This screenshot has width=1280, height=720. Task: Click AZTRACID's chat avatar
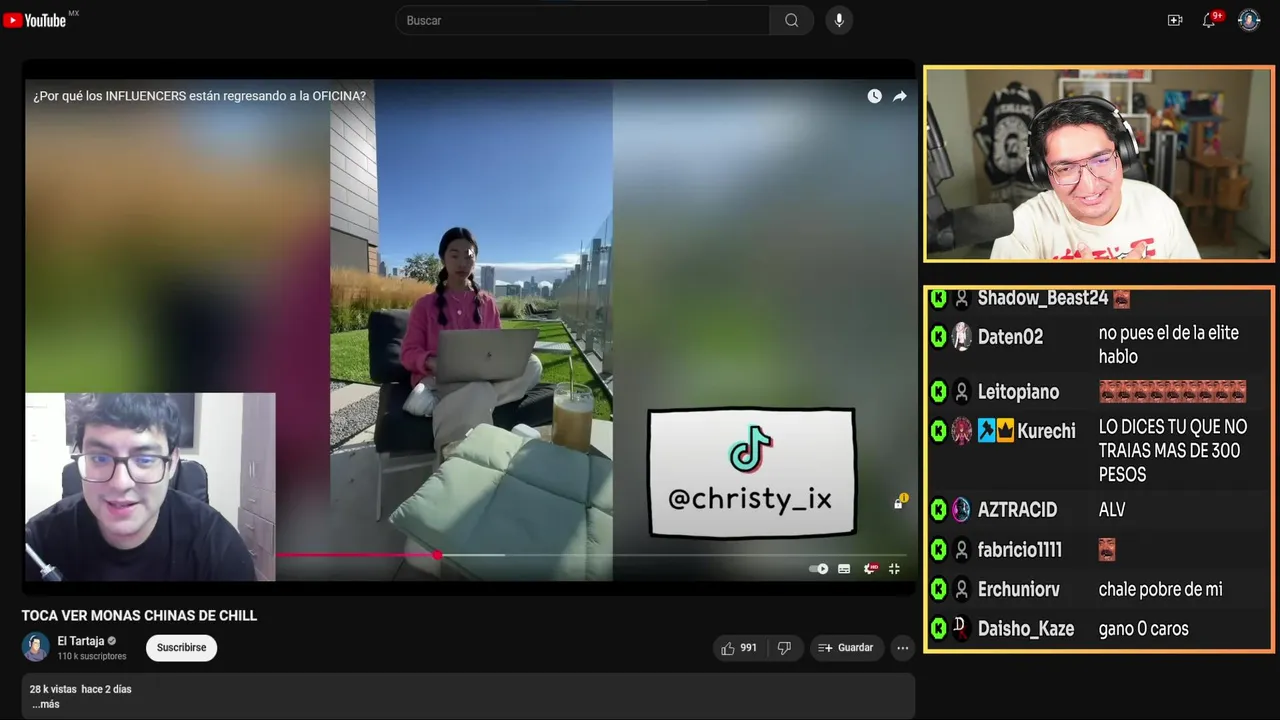[961, 510]
